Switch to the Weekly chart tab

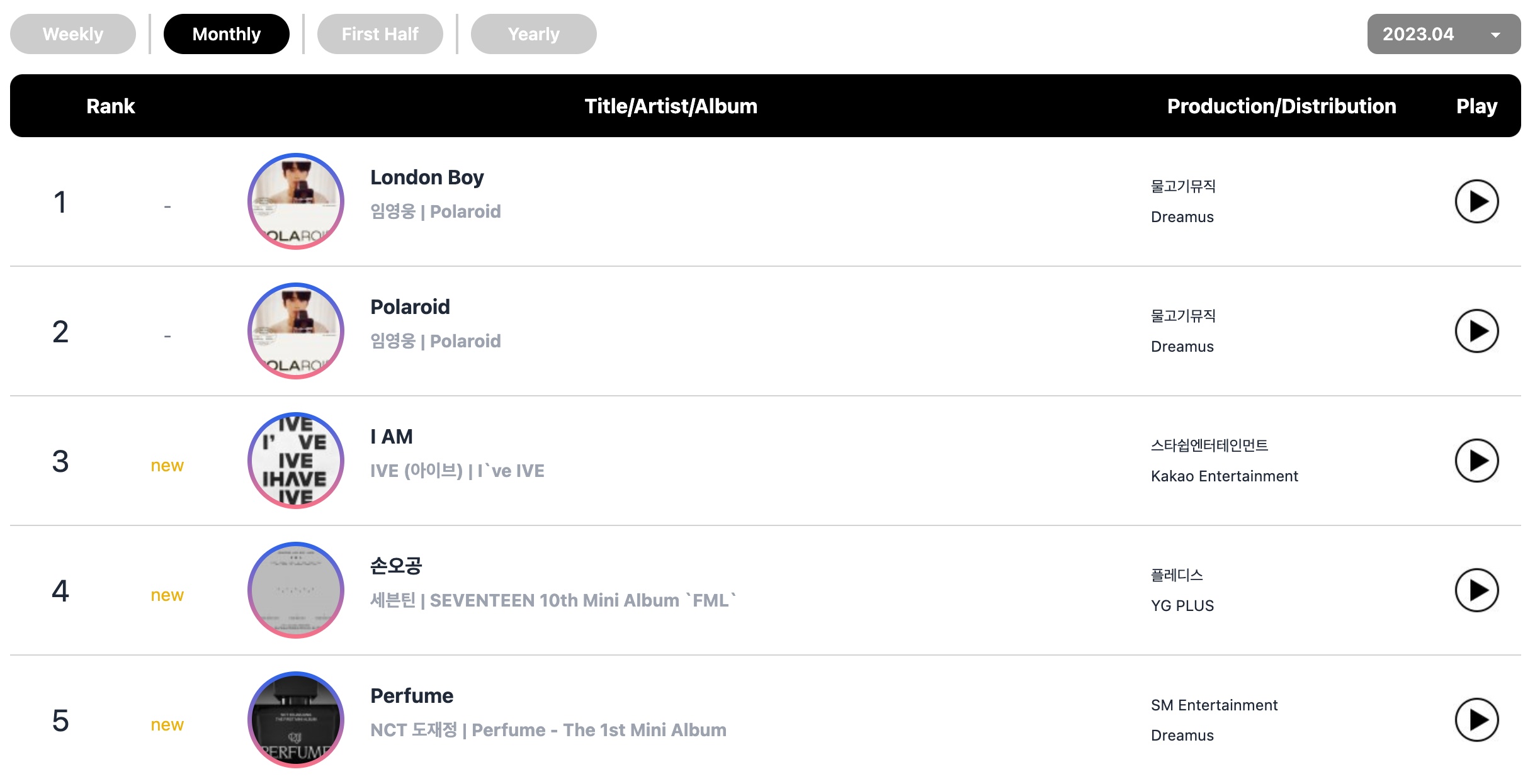pyautogui.click(x=73, y=34)
